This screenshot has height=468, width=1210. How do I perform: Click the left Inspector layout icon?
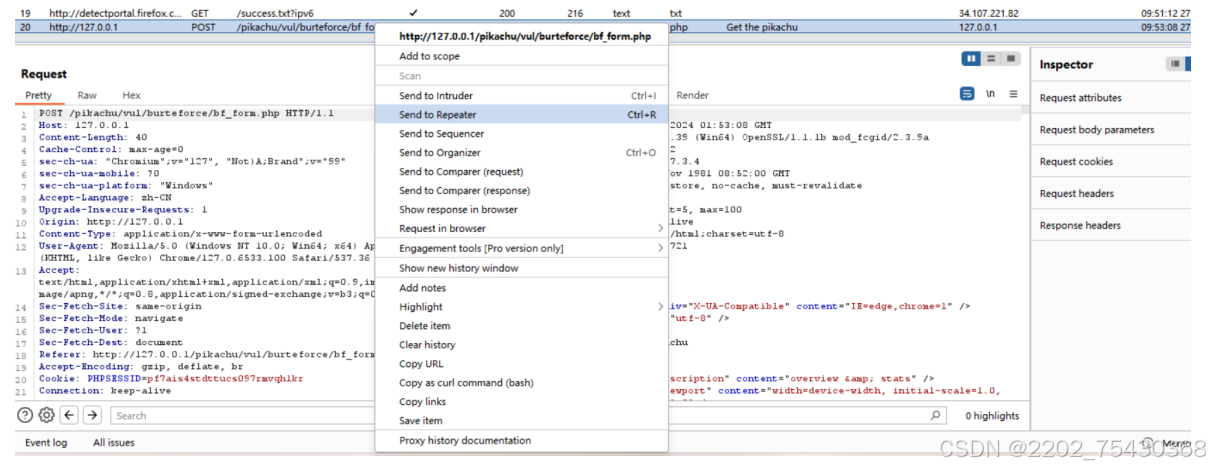pos(1174,64)
